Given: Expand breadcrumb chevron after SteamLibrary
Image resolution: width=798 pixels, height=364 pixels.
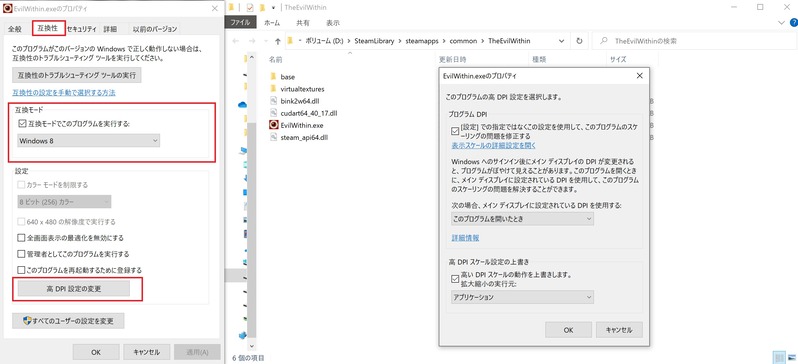Looking at the screenshot, I should pos(401,41).
